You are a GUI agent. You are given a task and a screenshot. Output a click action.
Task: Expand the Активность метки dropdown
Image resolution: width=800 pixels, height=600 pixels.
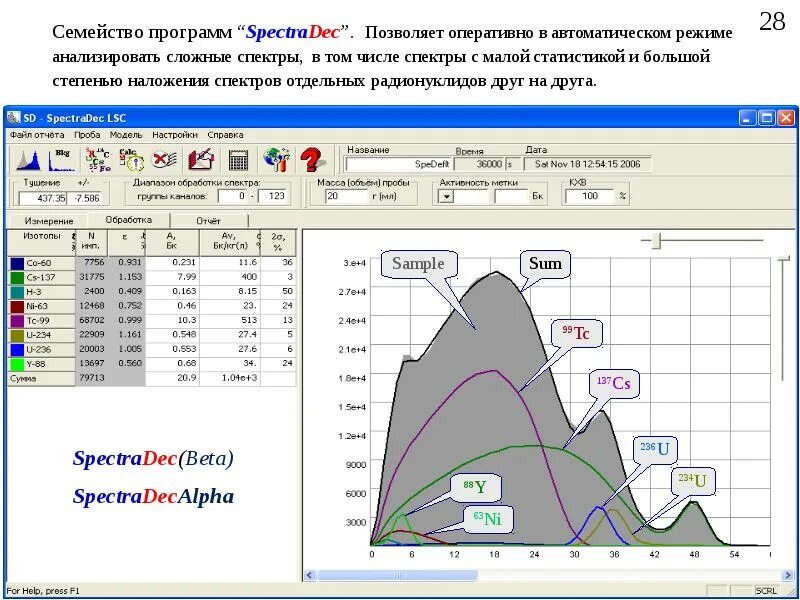pos(445,196)
